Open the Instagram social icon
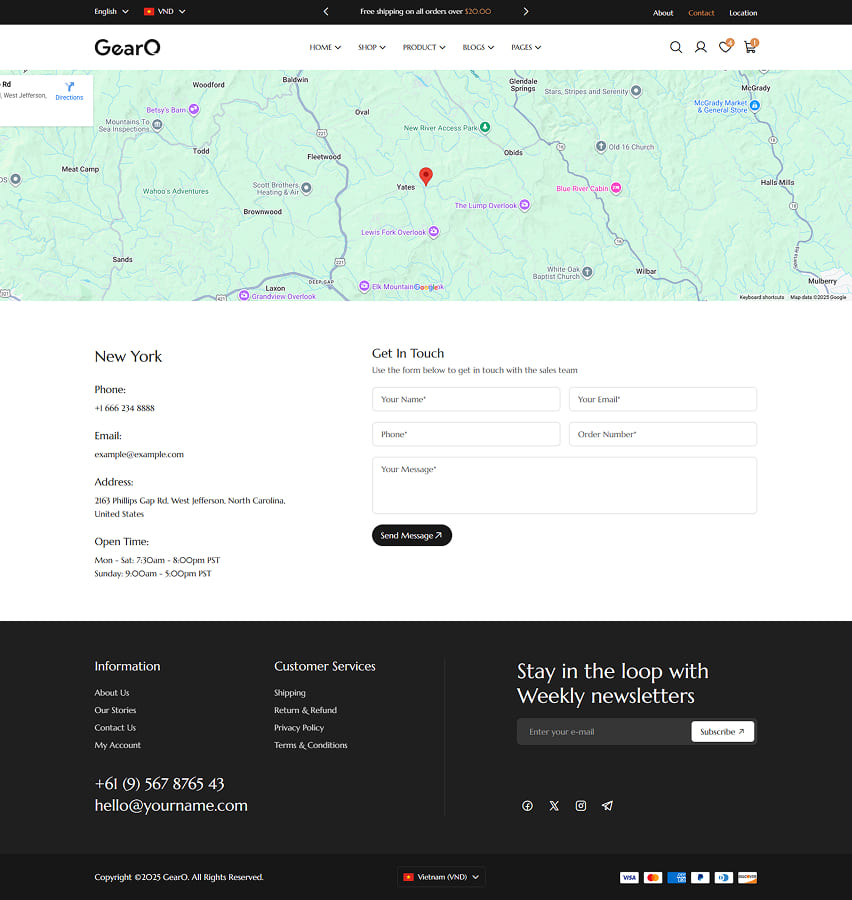This screenshot has height=900, width=852. click(581, 806)
